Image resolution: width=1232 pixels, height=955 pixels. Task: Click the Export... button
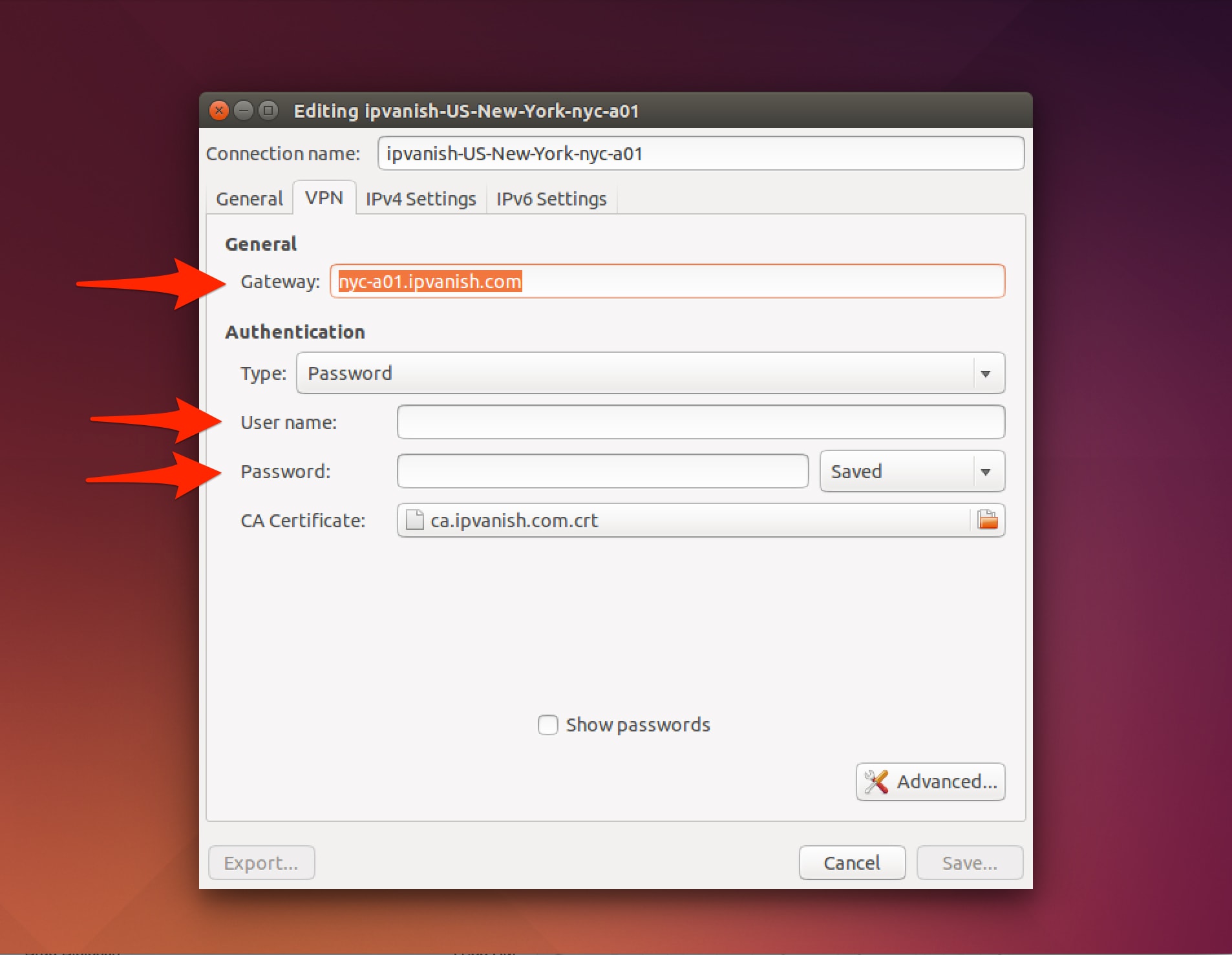261,863
